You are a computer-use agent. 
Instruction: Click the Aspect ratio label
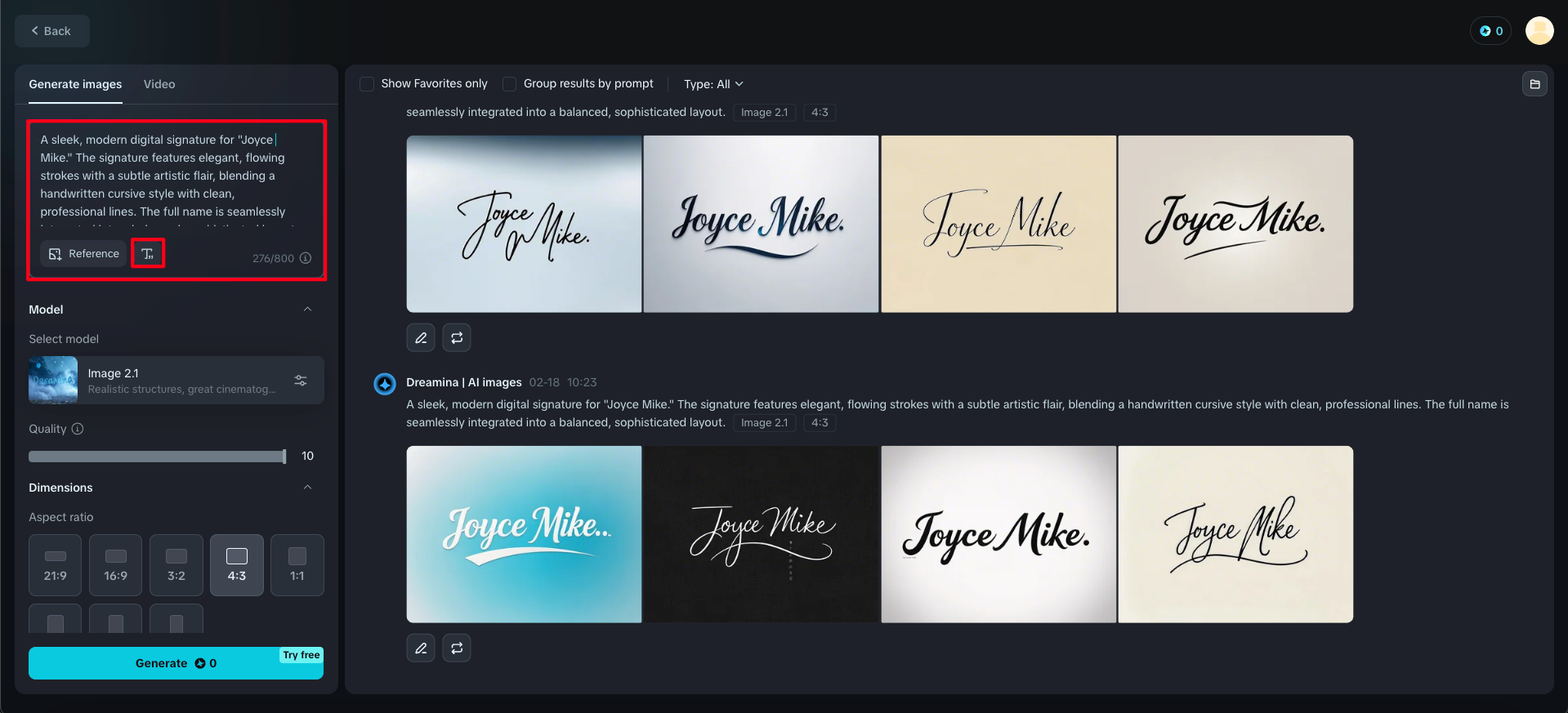click(61, 517)
